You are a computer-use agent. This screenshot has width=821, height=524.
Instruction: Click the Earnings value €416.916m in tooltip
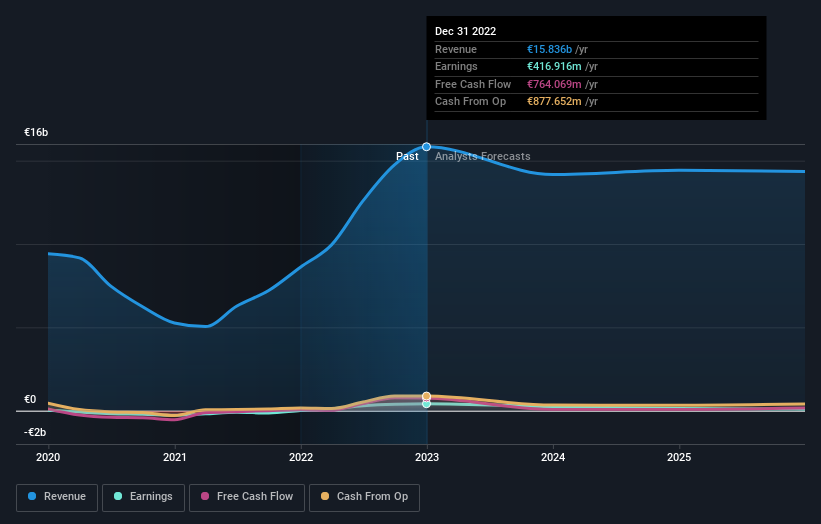coord(554,66)
